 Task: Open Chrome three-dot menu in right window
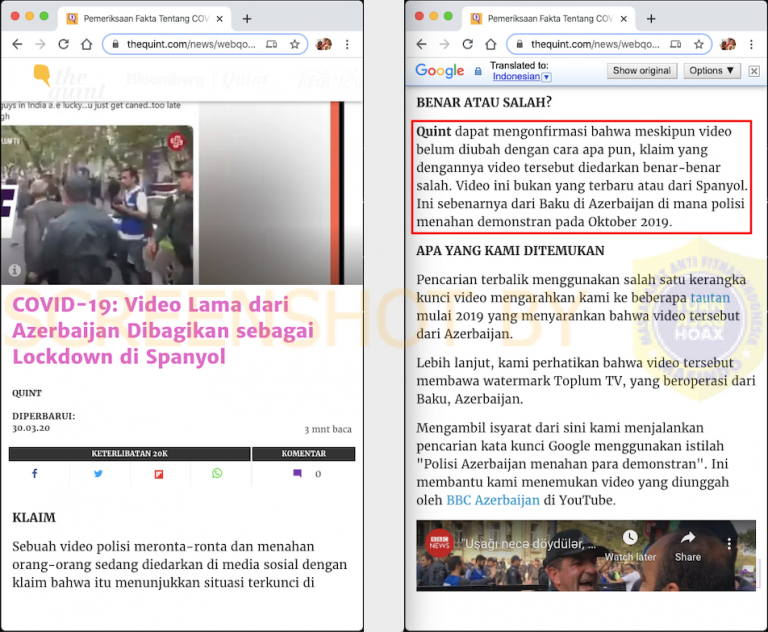point(751,45)
